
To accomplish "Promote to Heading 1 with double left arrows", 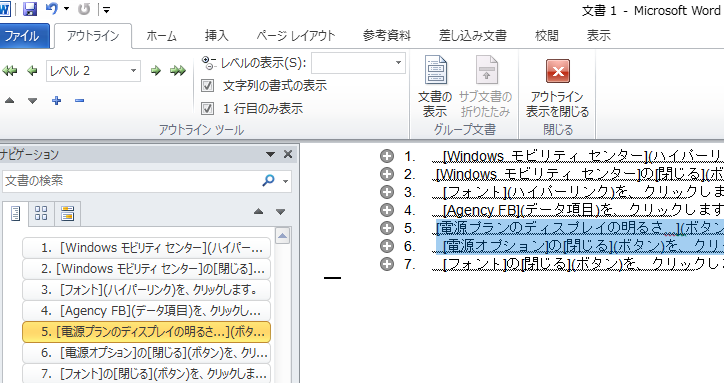I will click(9, 71).
